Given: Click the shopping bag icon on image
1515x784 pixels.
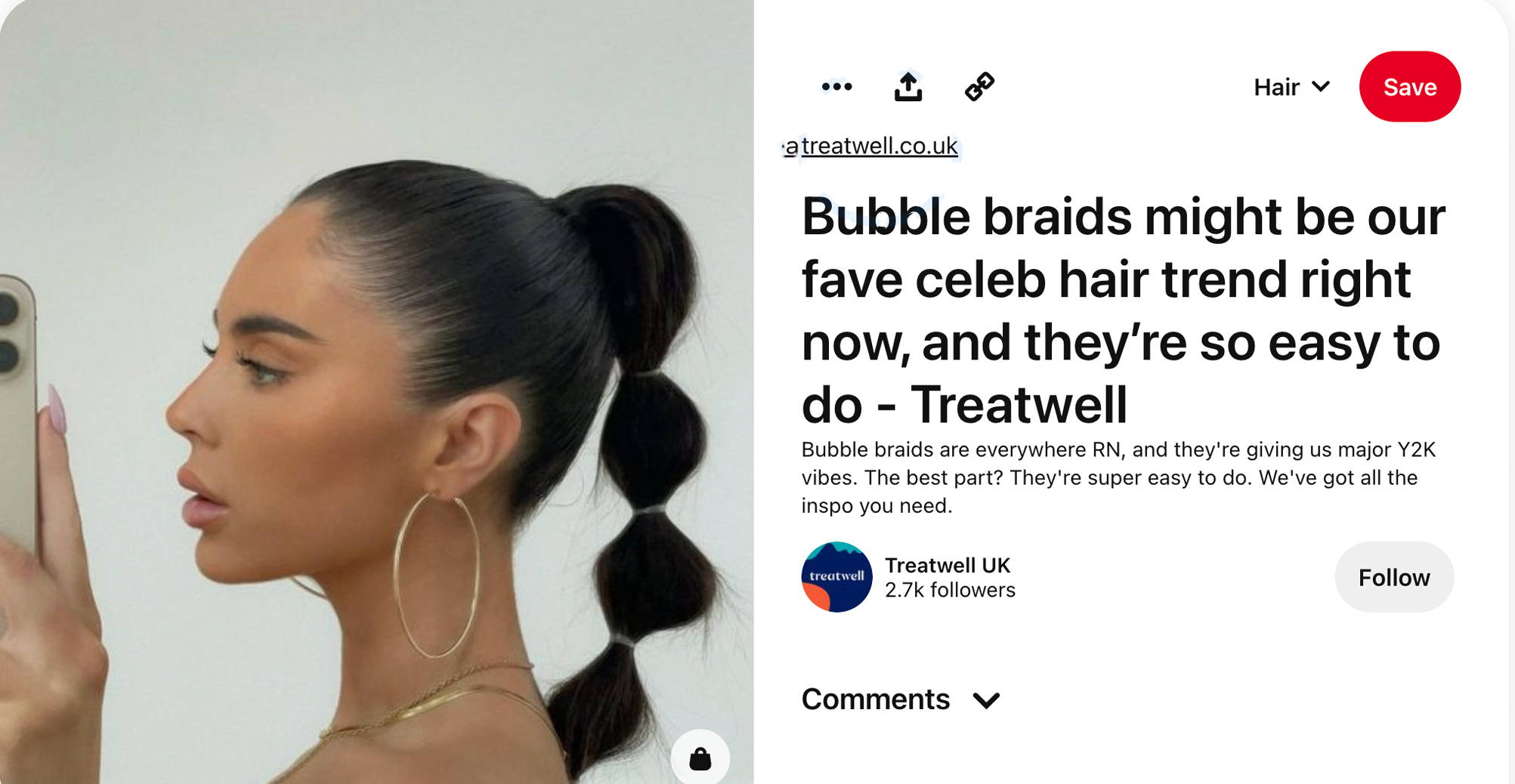Looking at the screenshot, I should point(700,758).
